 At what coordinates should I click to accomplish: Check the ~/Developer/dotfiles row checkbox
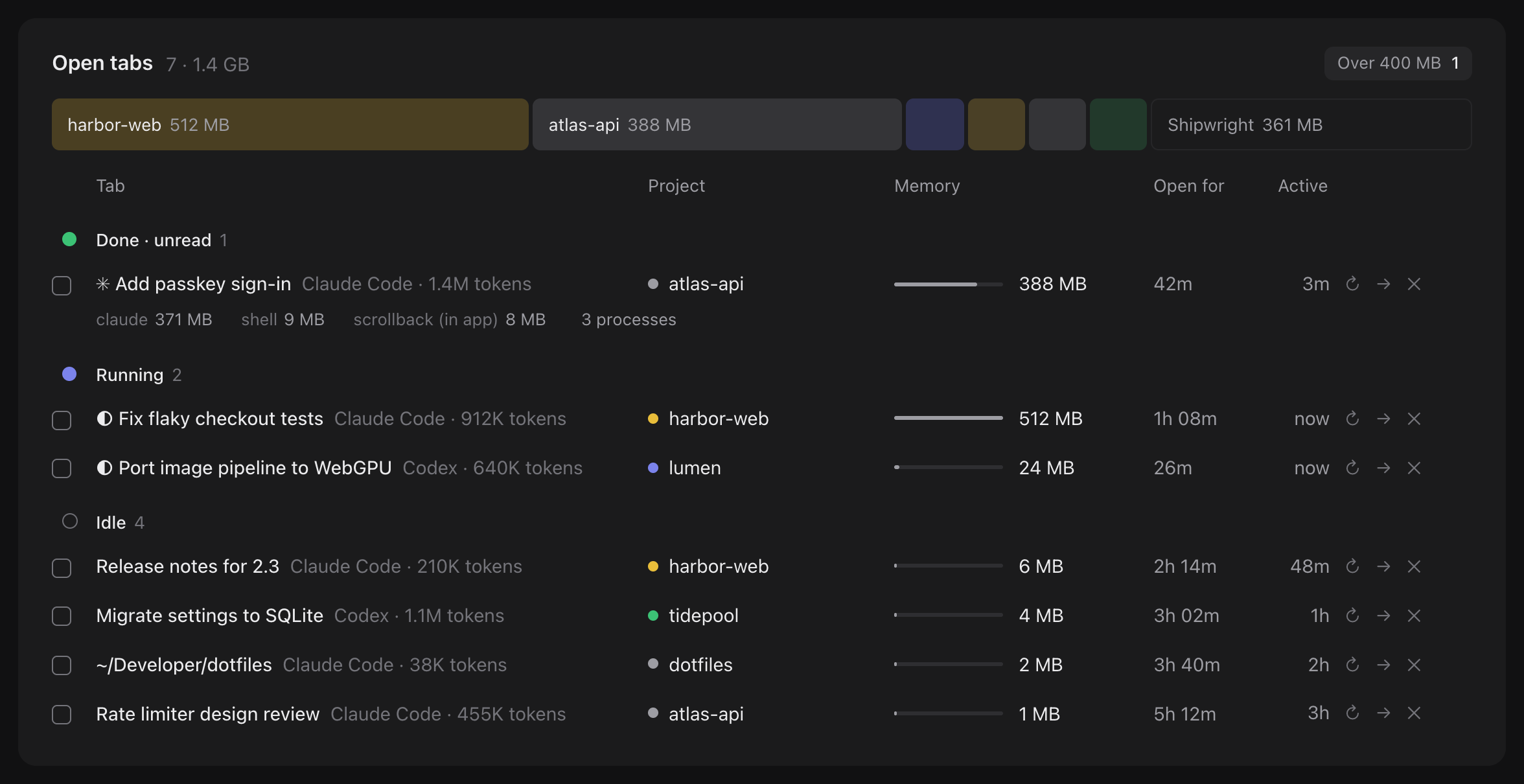coord(62,665)
